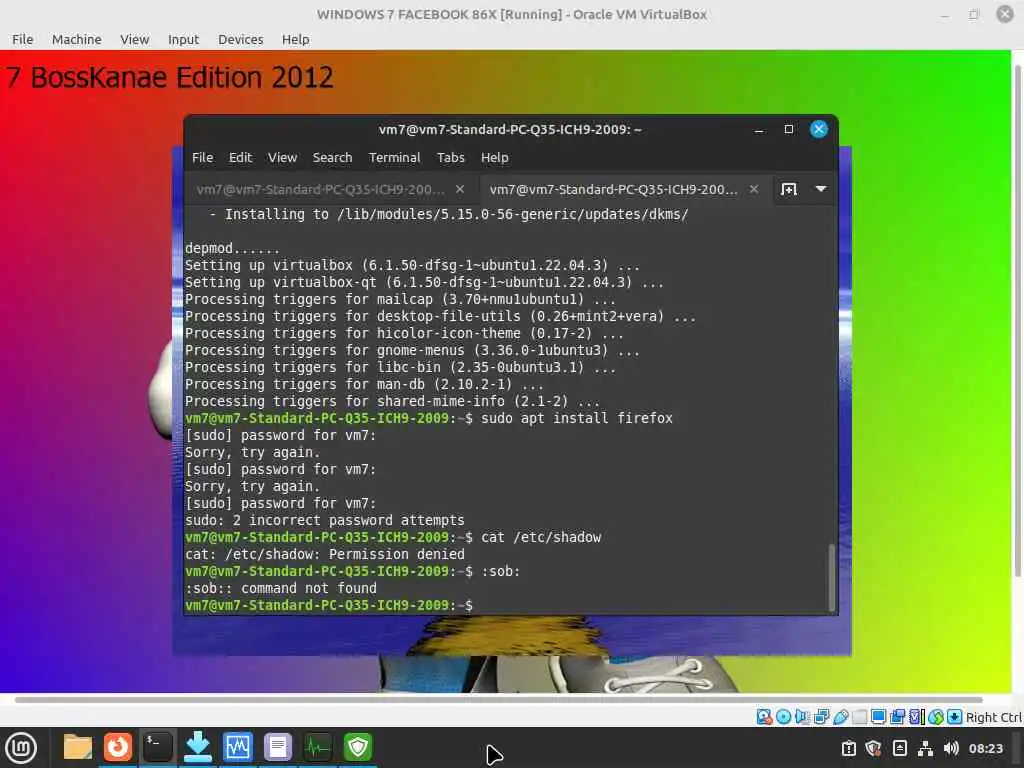Click the removable drives eject tray icon
This screenshot has width=1024, height=768.
pos(899,748)
